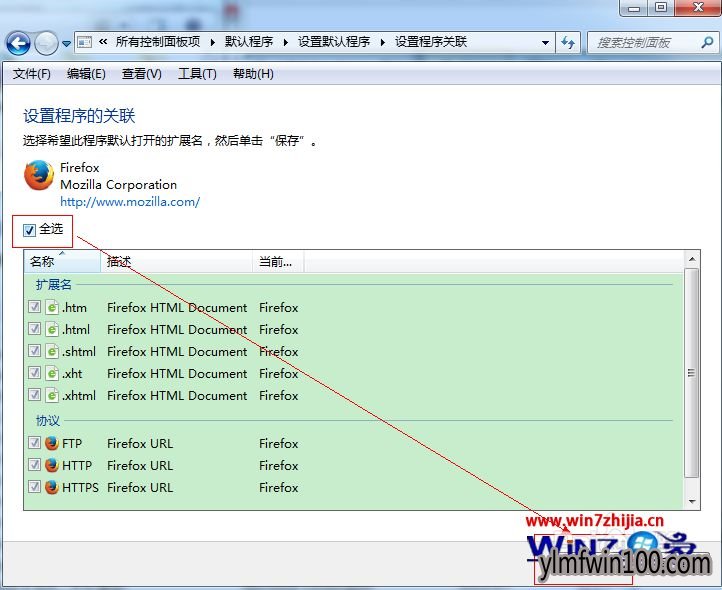Viewport: 722px width, 590px height.
Task: Navigate to 设置默认程序 breadcrumb
Action: pos(334,42)
